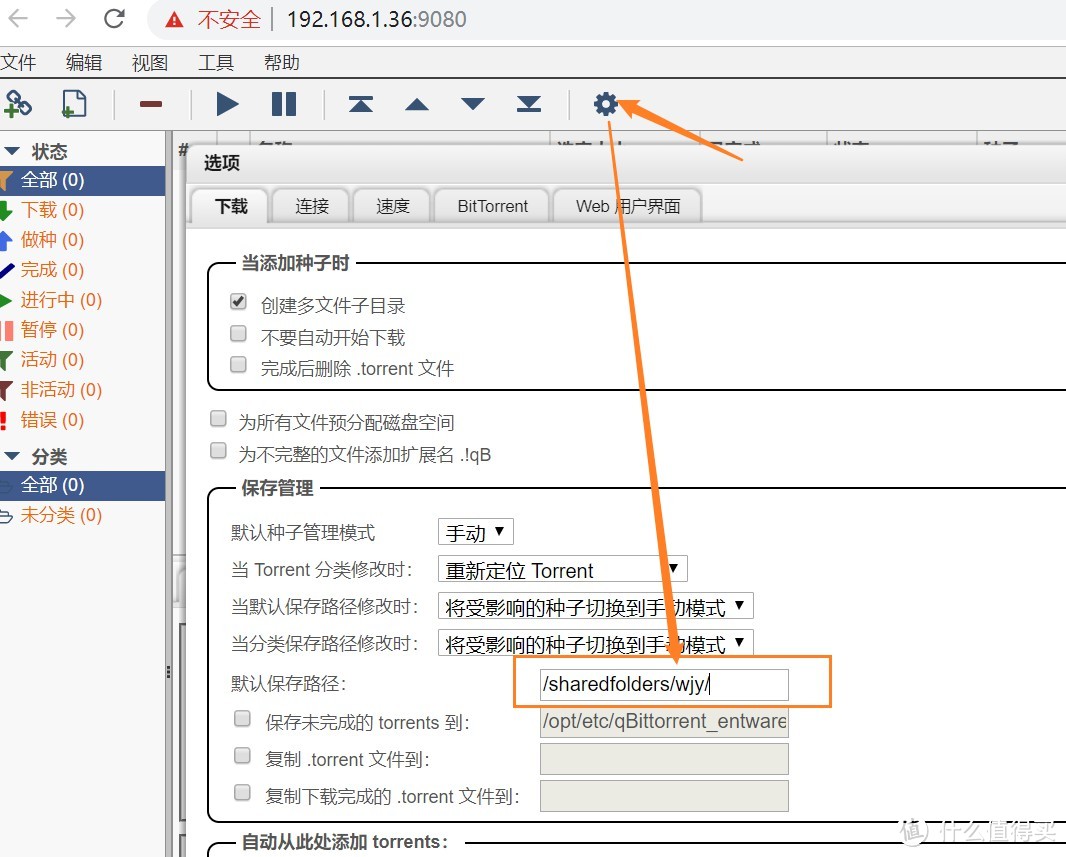Open the 文件 menu
Screen dimensions: 1066x857
pyautogui.click(x=18, y=63)
